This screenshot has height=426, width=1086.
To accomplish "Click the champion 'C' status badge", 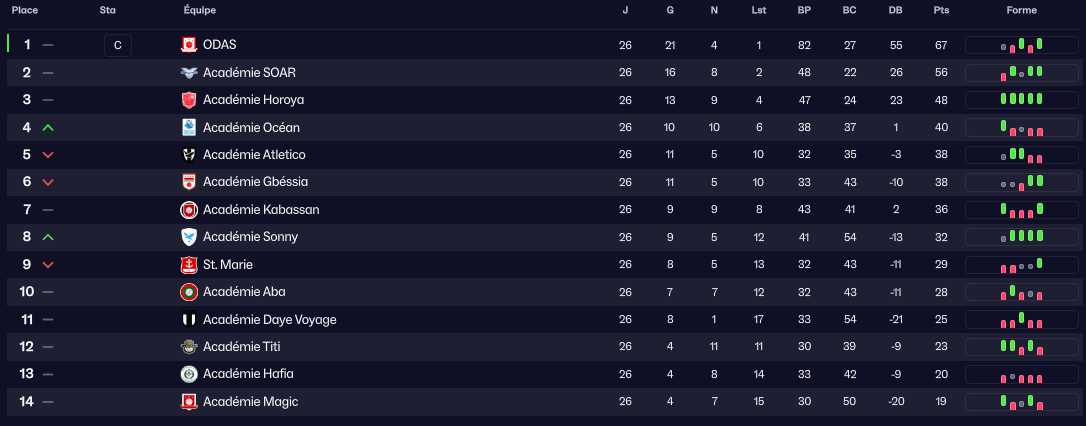I will point(118,45).
